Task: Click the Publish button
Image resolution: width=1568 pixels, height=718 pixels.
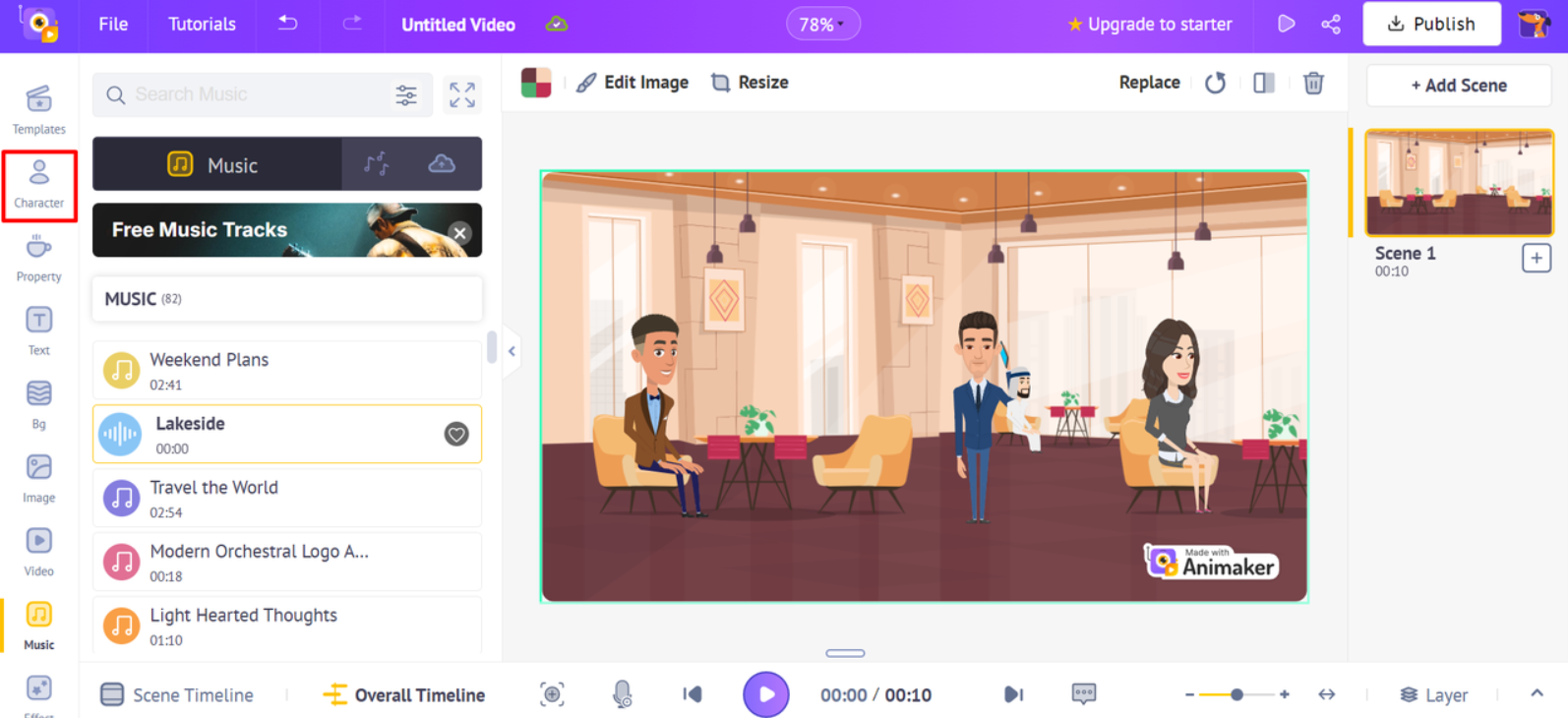Action: (1431, 24)
